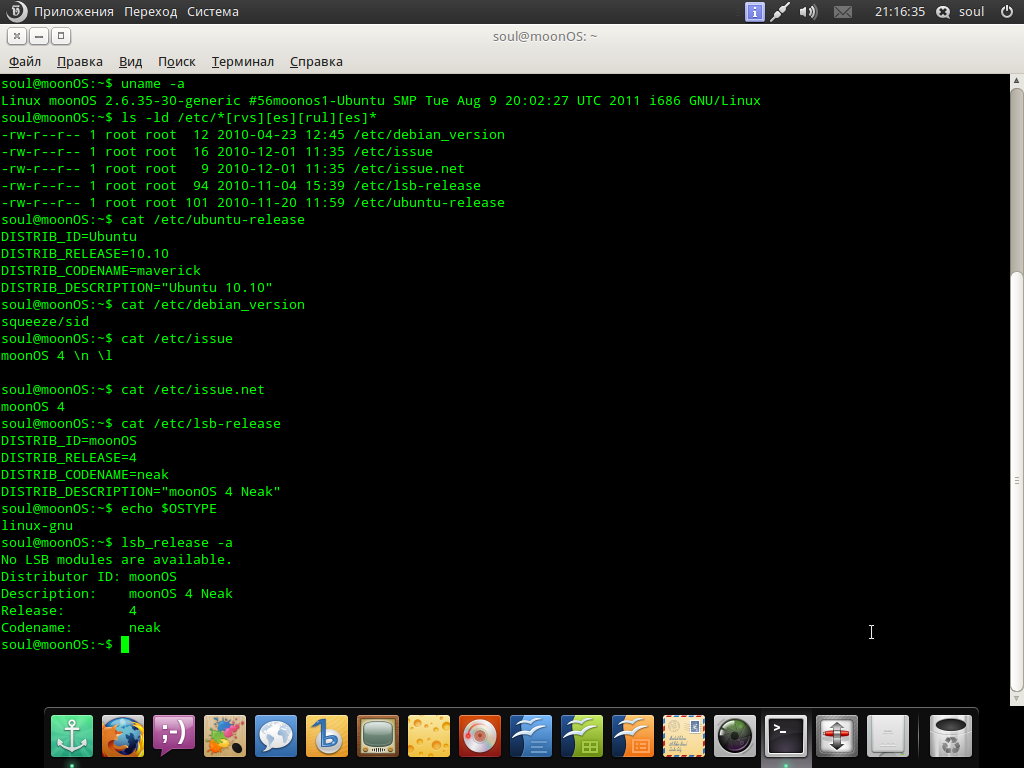Click the Distributor ID: moonOS line
This screenshot has width=1024, height=768.
(89, 576)
